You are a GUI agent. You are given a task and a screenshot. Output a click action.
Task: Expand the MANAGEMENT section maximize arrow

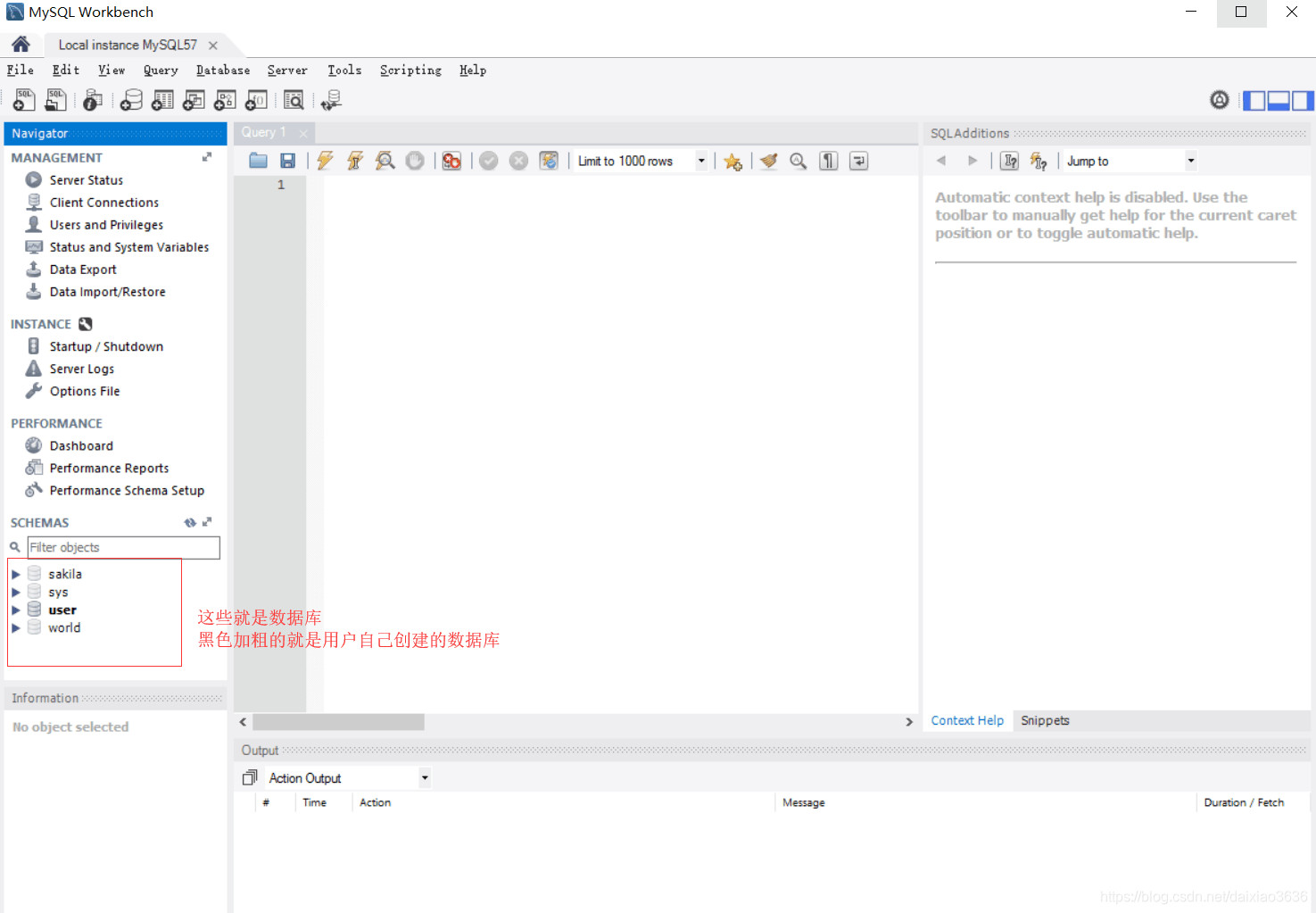pos(207,157)
